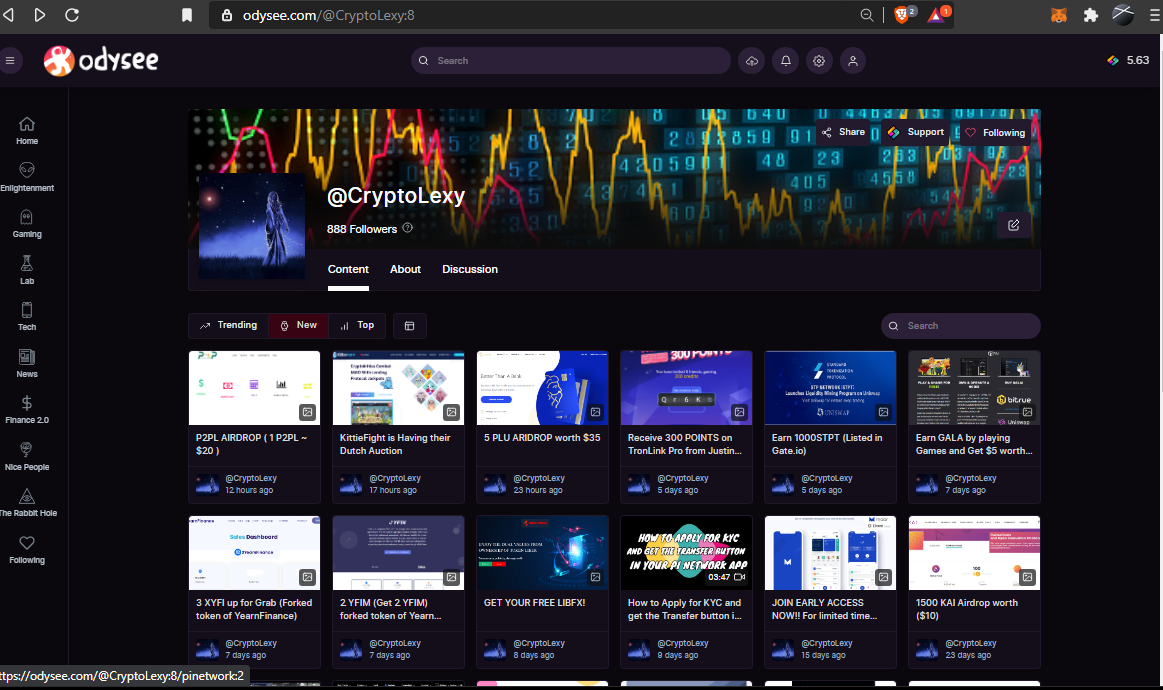Open the settings gear in header
The height and width of the screenshot is (690, 1163).
pos(819,61)
